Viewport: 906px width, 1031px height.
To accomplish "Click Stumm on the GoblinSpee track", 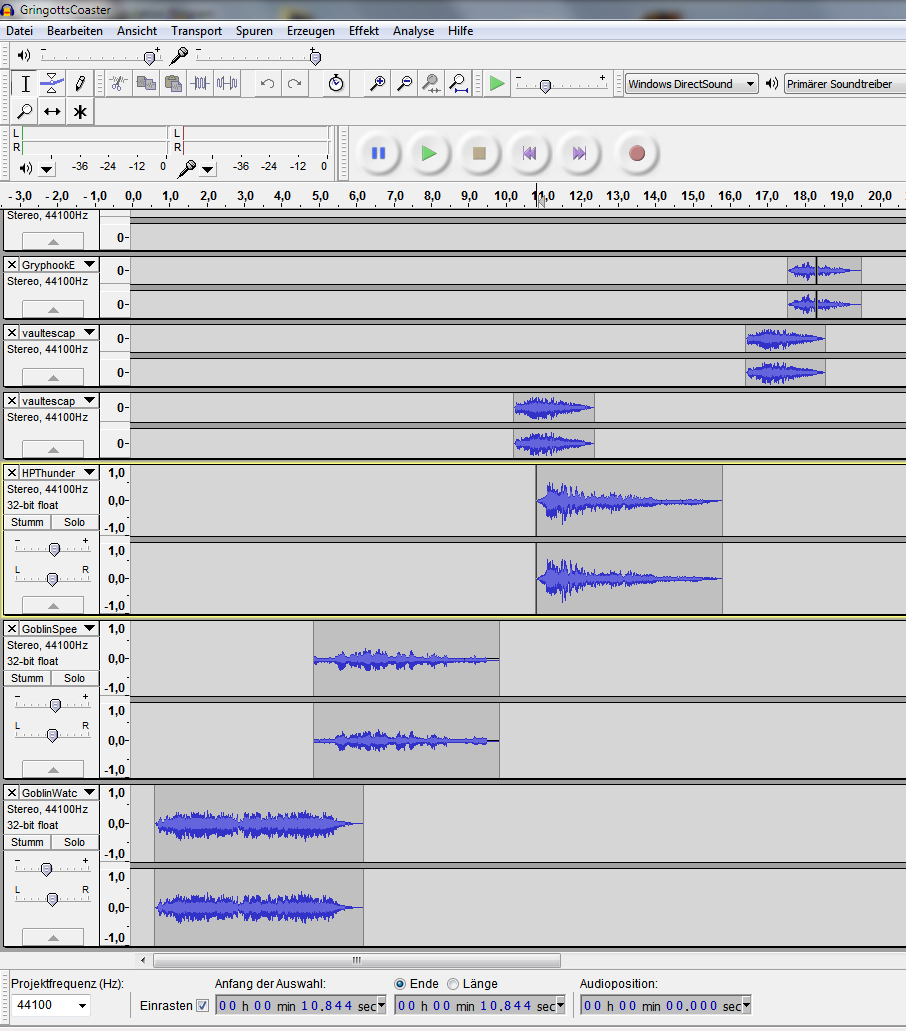I will (x=27, y=678).
